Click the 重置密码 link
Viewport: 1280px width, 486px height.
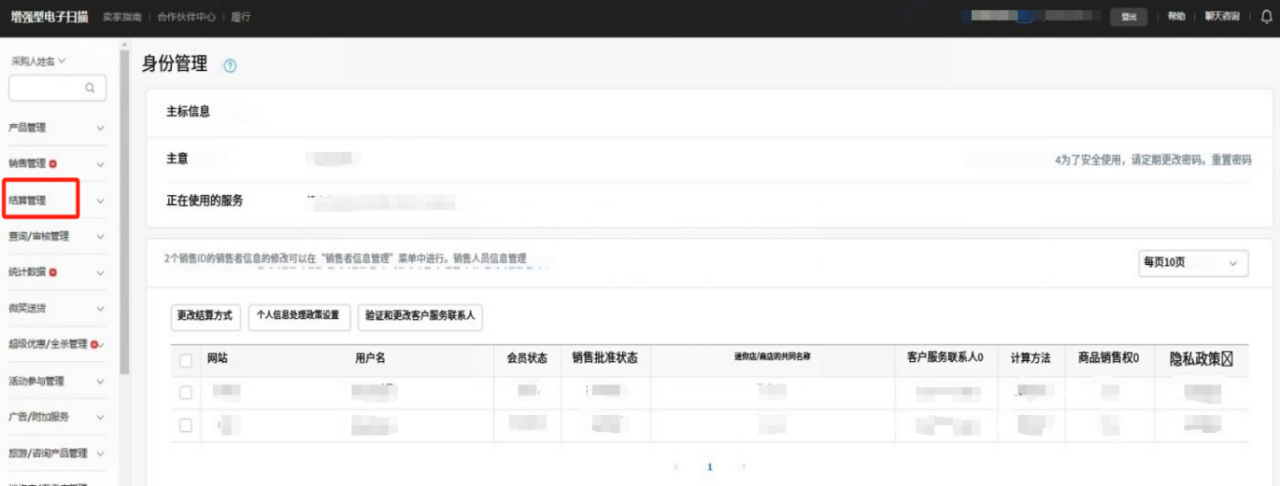tap(1231, 160)
